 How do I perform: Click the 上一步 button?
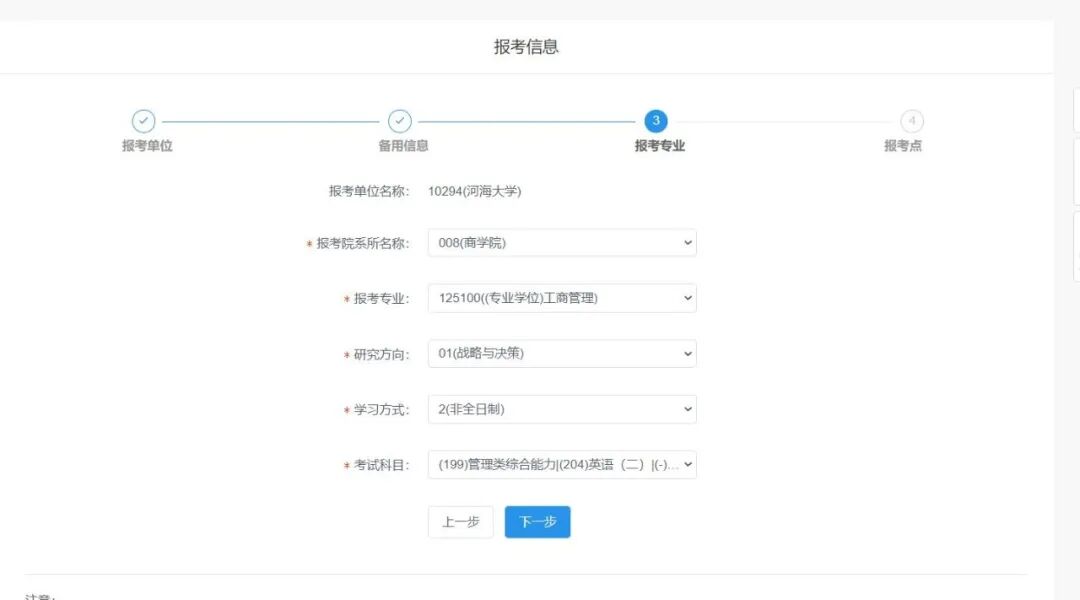click(x=460, y=521)
